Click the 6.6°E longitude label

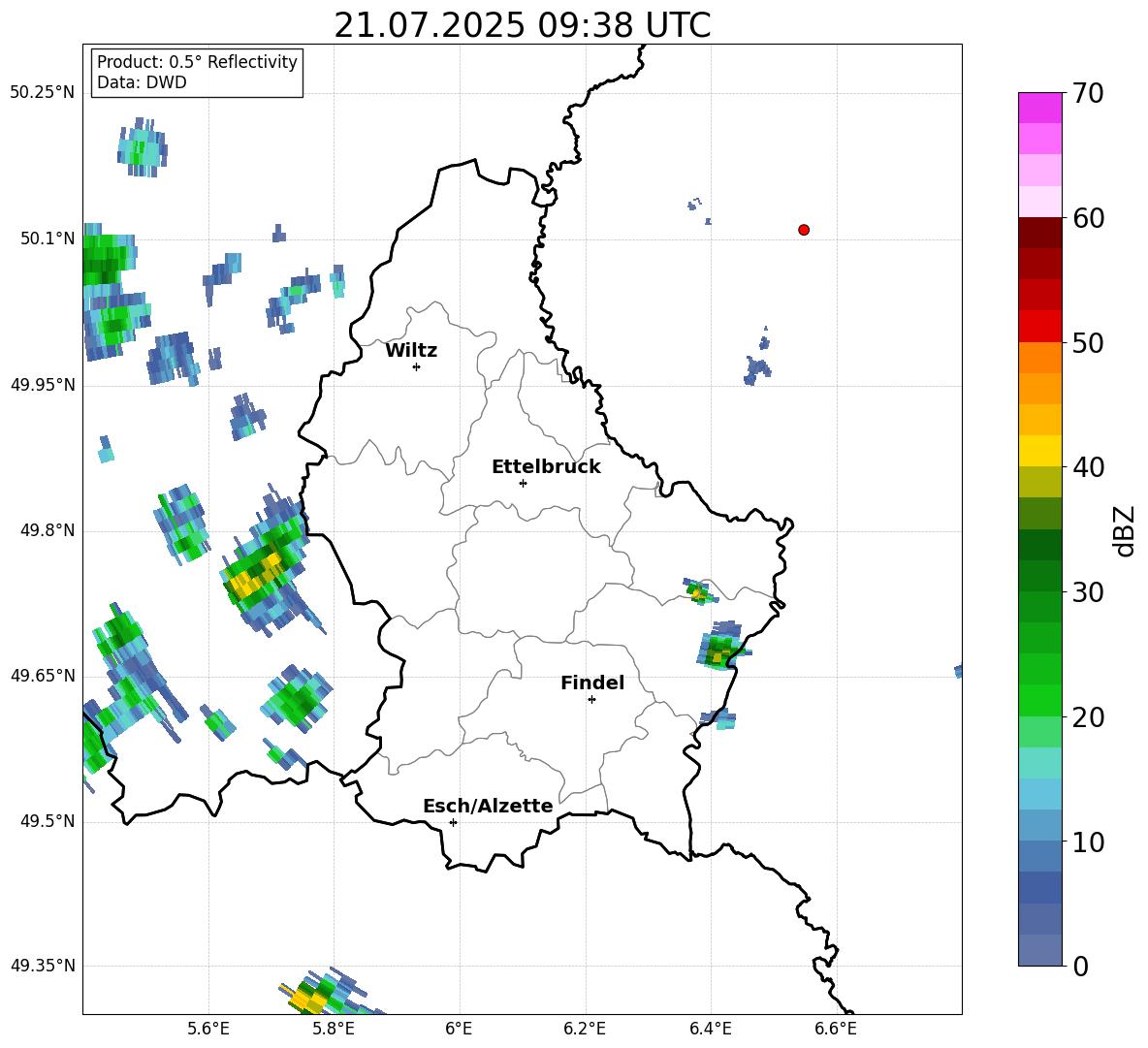coord(836,1029)
